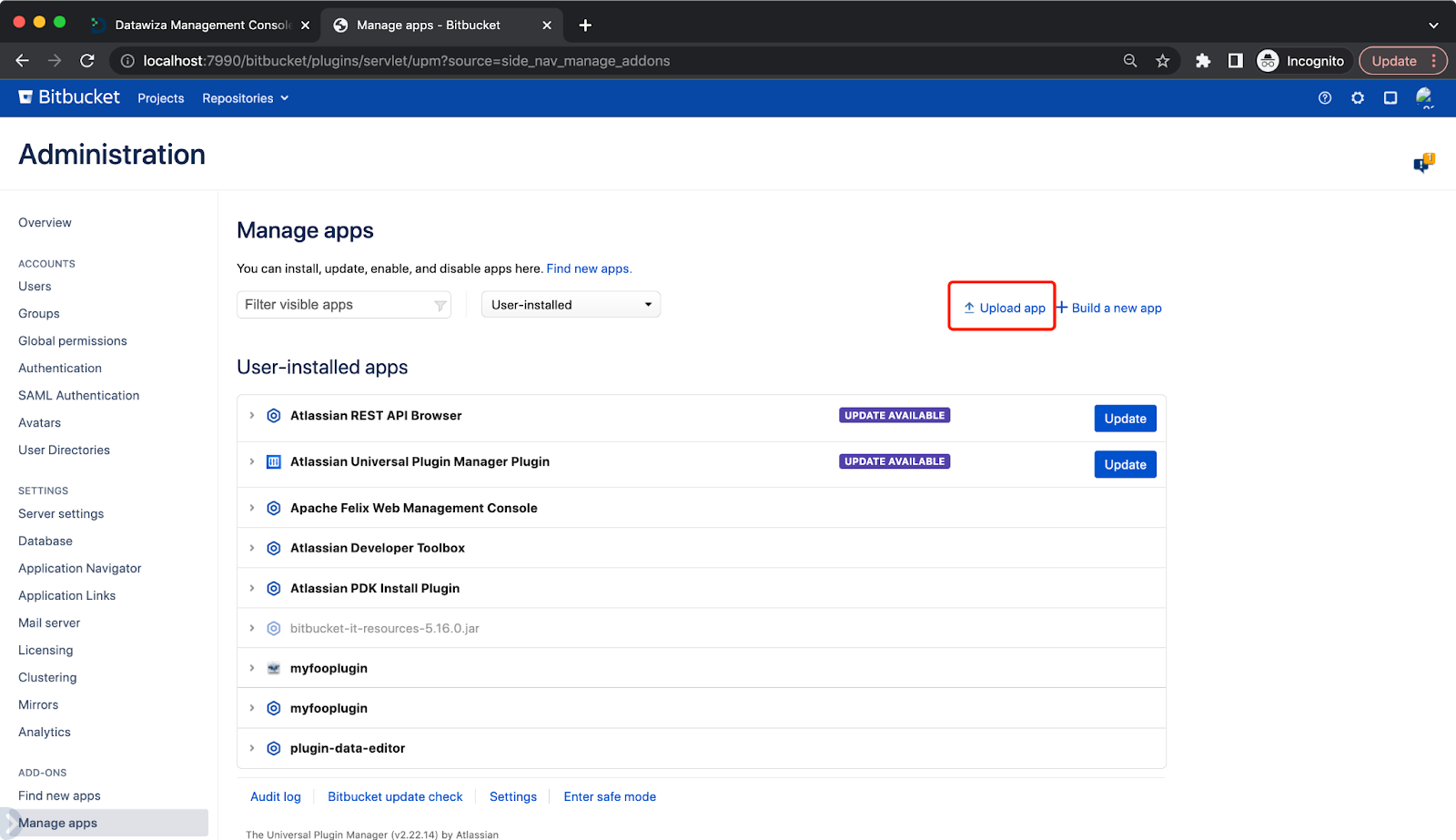This screenshot has height=840, width=1456.
Task: Open Find new apps in the sidebar
Action: pos(59,795)
